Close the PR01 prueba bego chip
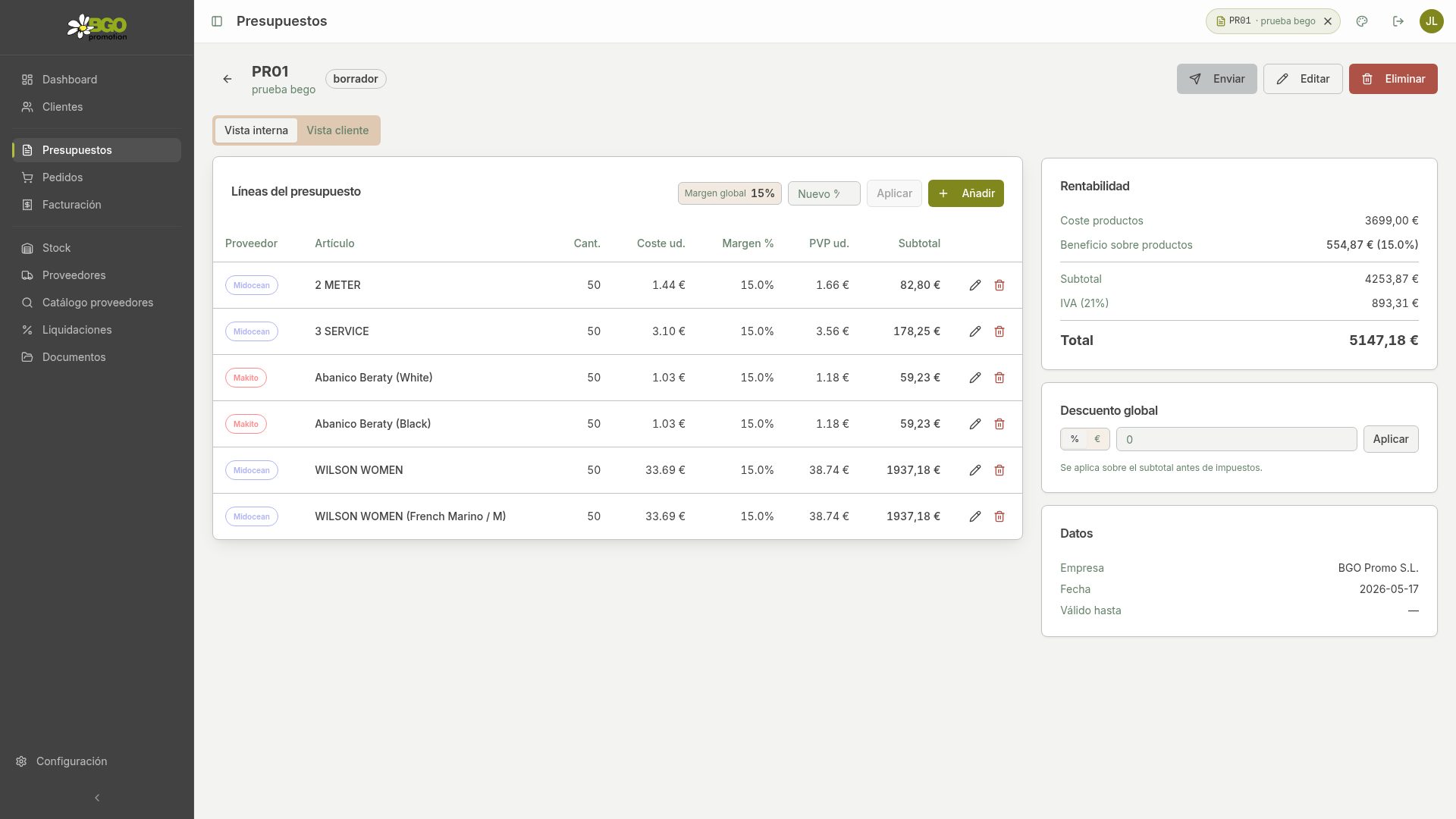The height and width of the screenshot is (819, 1456). click(x=1328, y=21)
